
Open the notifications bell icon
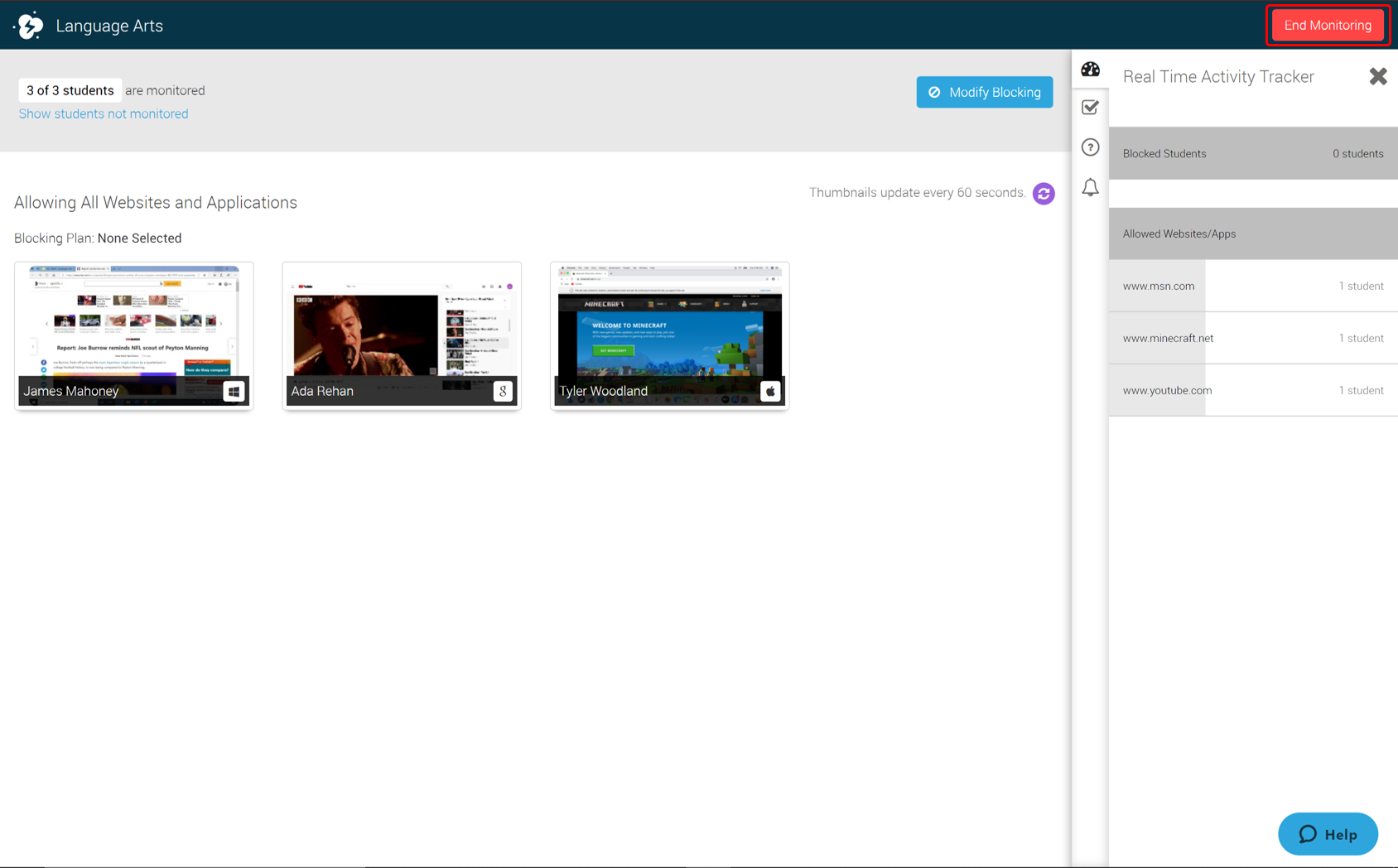pos(1090,187)
